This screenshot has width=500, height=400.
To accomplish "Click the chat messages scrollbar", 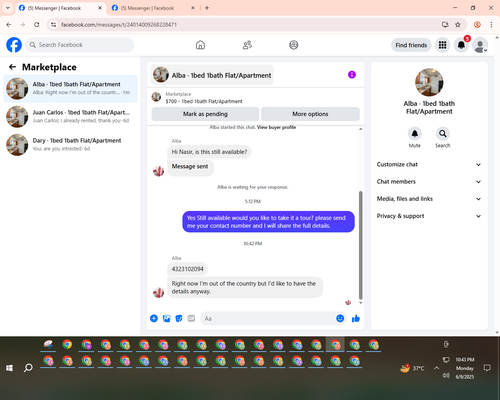I will pyautogui.click(x=360, y=245).
